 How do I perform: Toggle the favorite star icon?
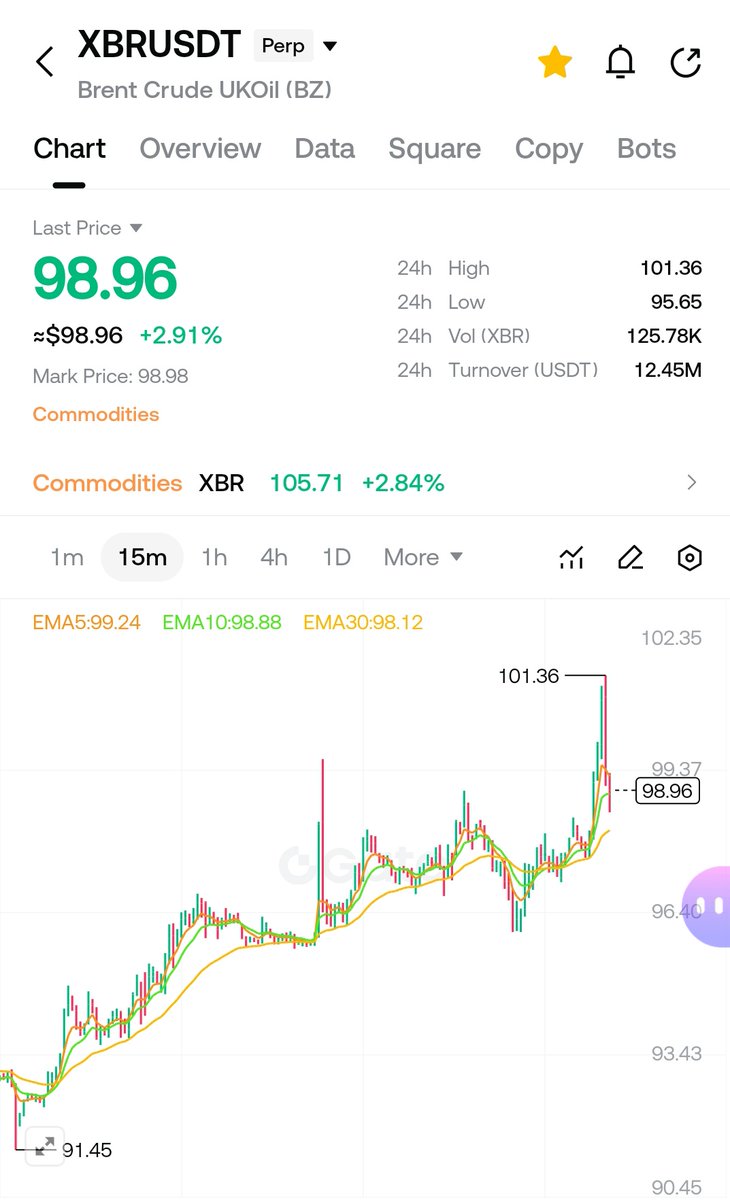(x=555, y=62)
